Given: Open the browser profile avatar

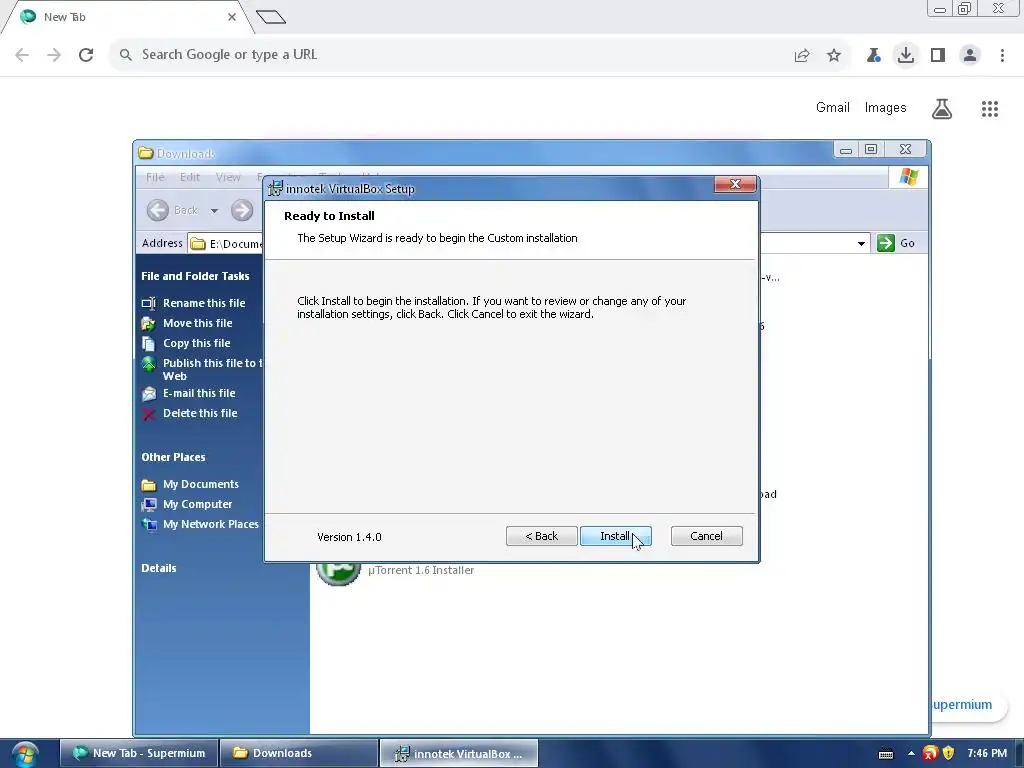Looking at the screenshot, I should click(x=970, y=56).
